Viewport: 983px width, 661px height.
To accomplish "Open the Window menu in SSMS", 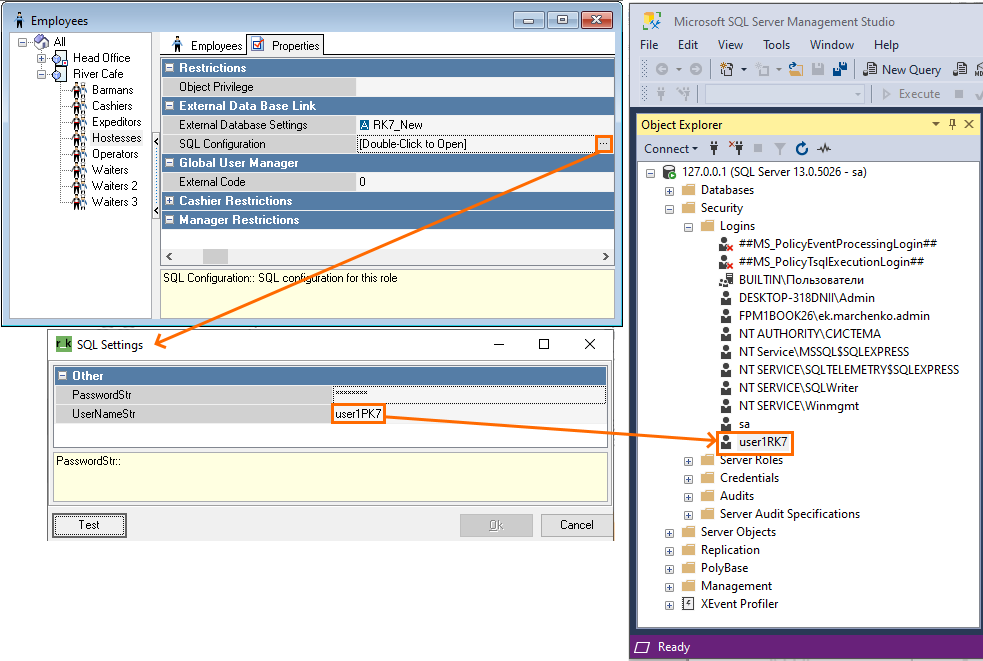I will point(831,45).
